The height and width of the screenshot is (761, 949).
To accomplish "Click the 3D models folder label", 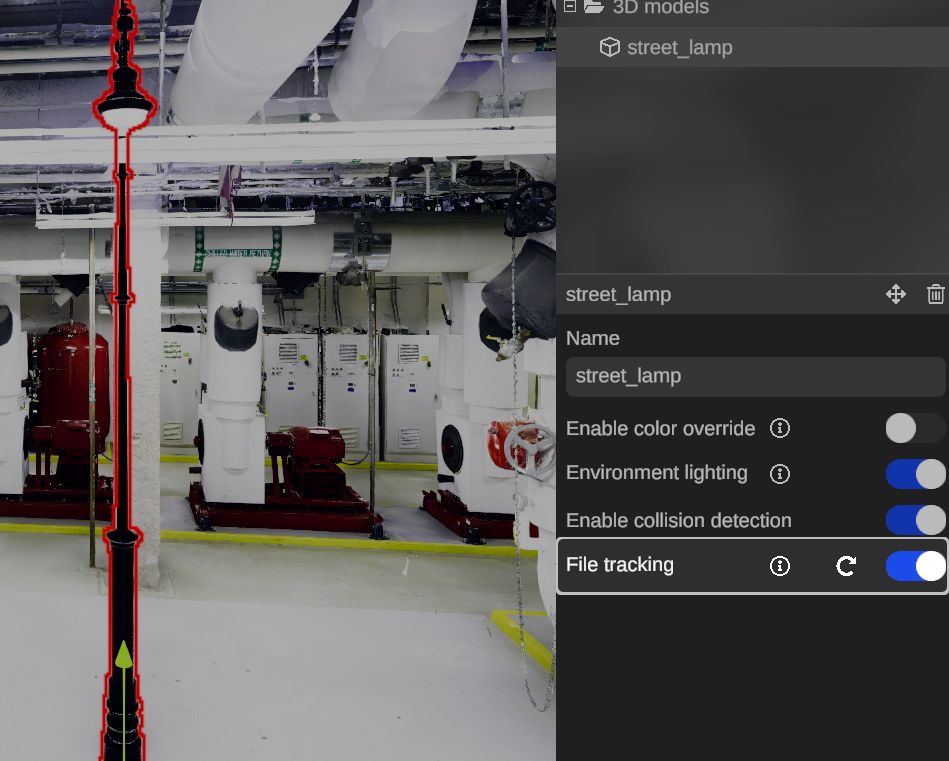I will [660, 8].
